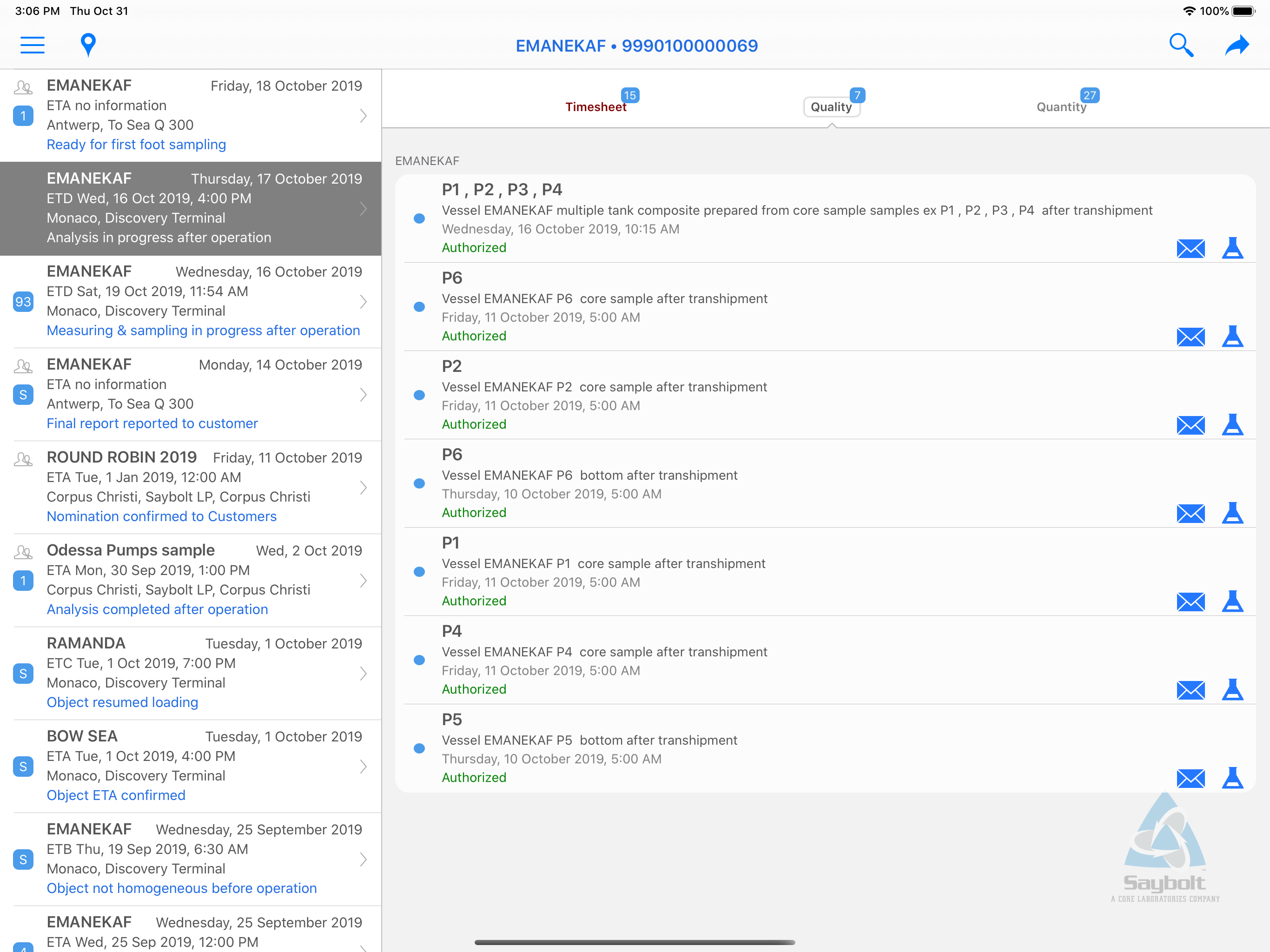Tap blue status dot for P5 bottom sample
The width and height of the screenshot is (1270, 952).
click(419, 749)
